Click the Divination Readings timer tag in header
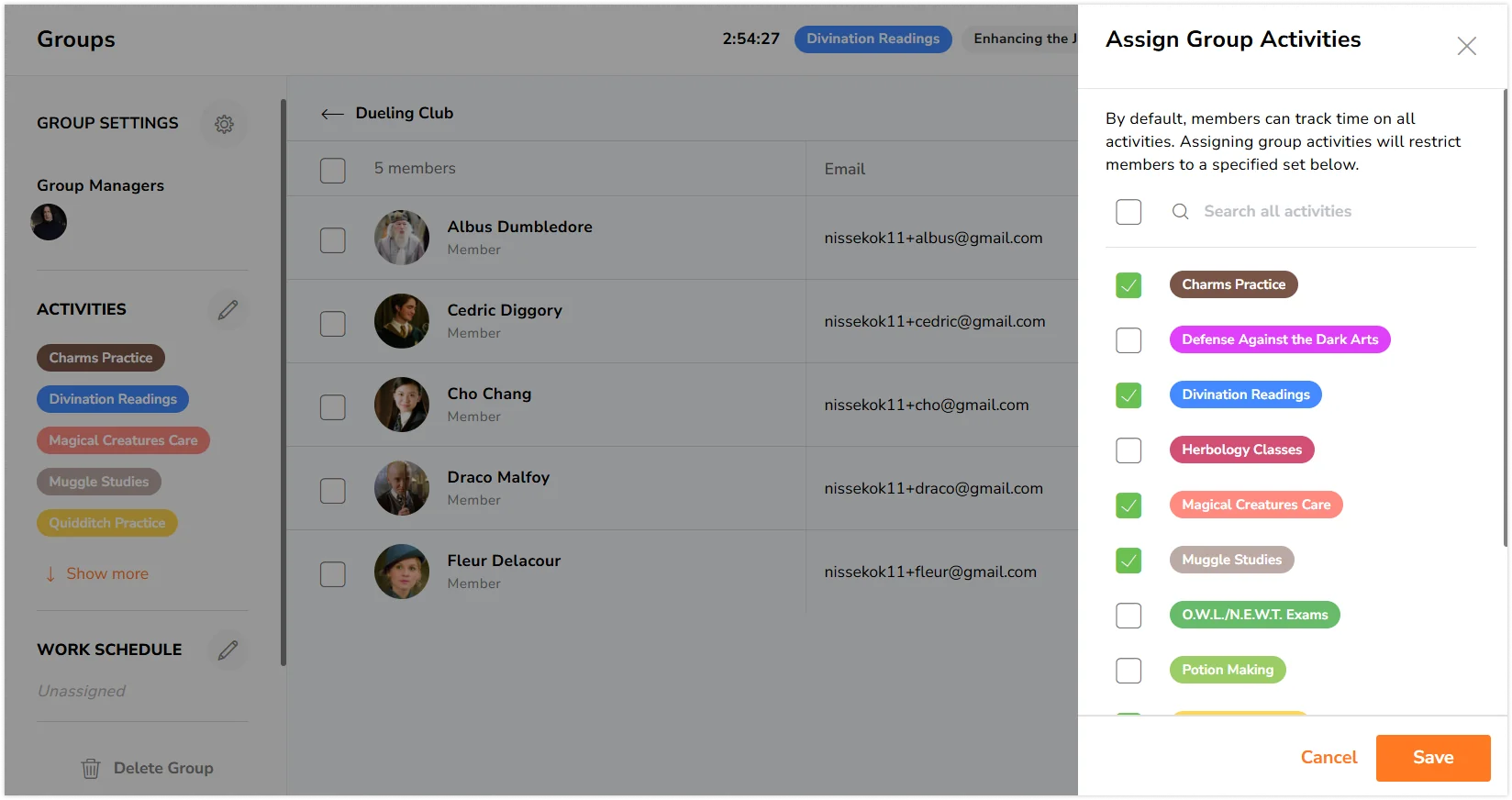 [873, 39]
